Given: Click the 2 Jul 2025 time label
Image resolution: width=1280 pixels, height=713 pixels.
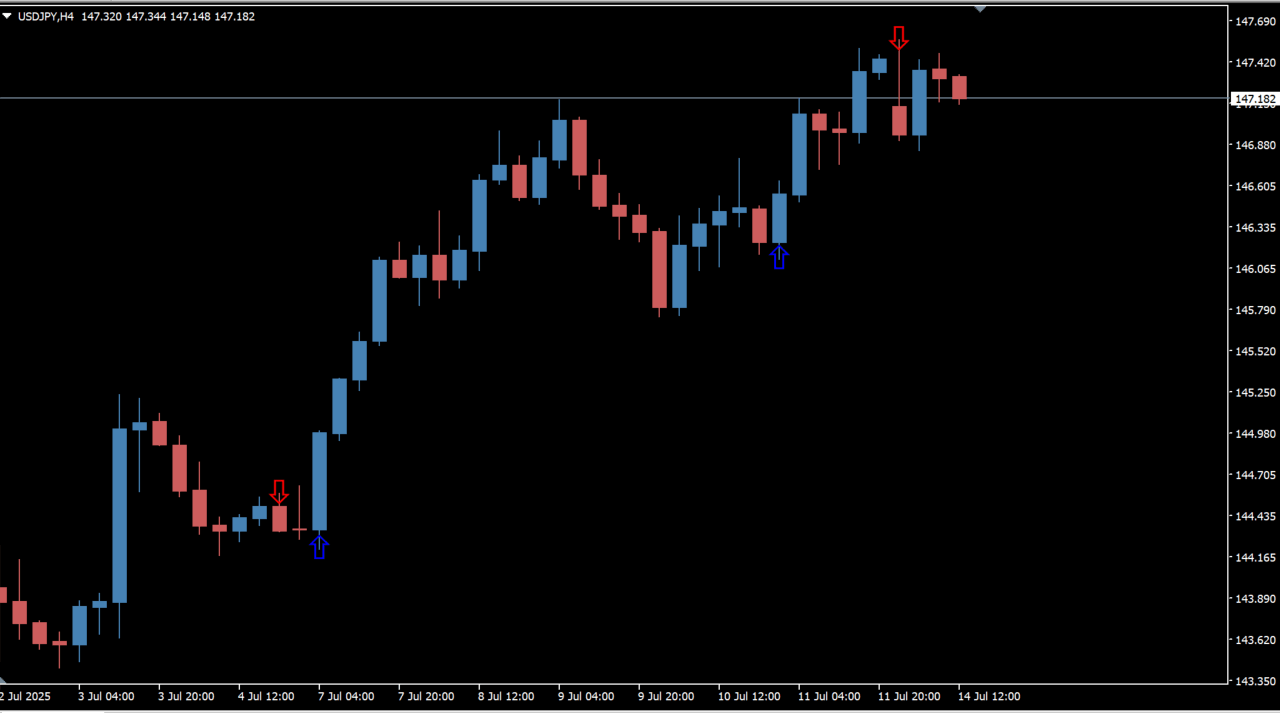Looking at the screenshot, I should click(24, 696).
